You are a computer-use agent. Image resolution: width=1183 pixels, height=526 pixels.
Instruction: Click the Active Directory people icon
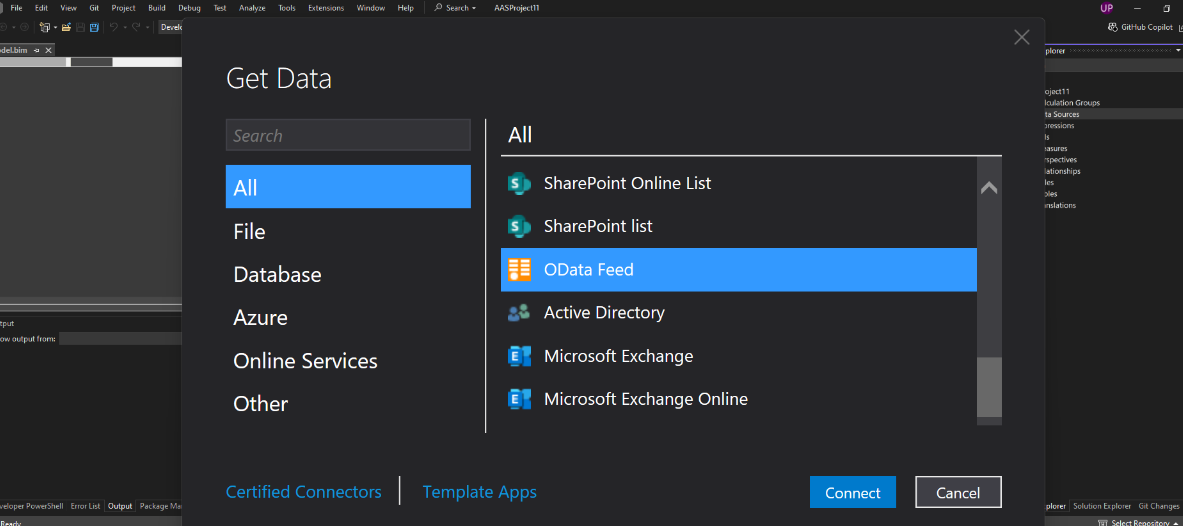point(519,312)
